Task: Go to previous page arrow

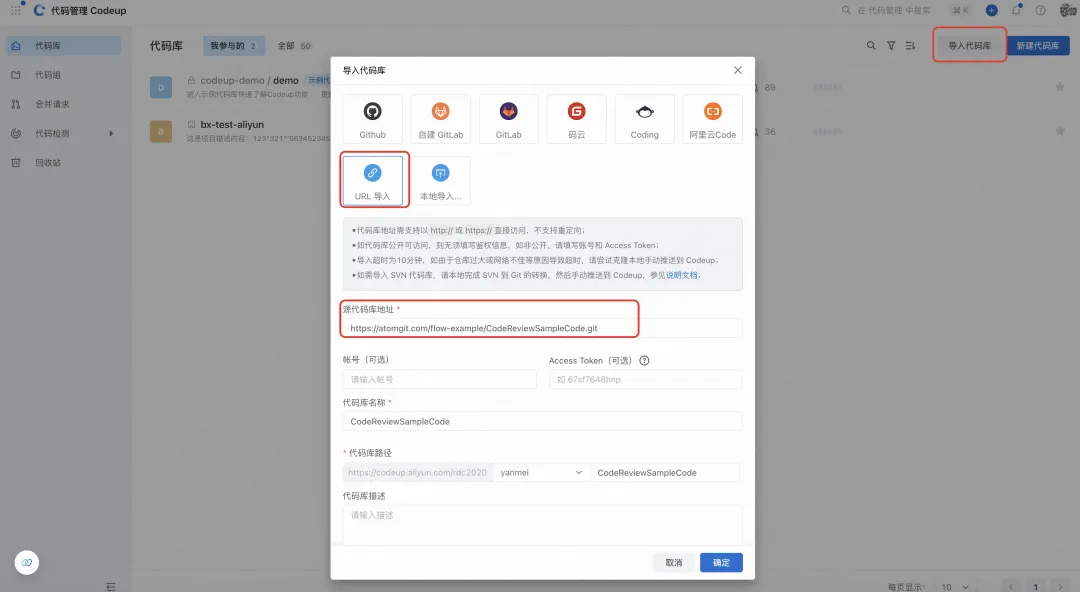Action: pyautogui.click(x=1010, y=586)
